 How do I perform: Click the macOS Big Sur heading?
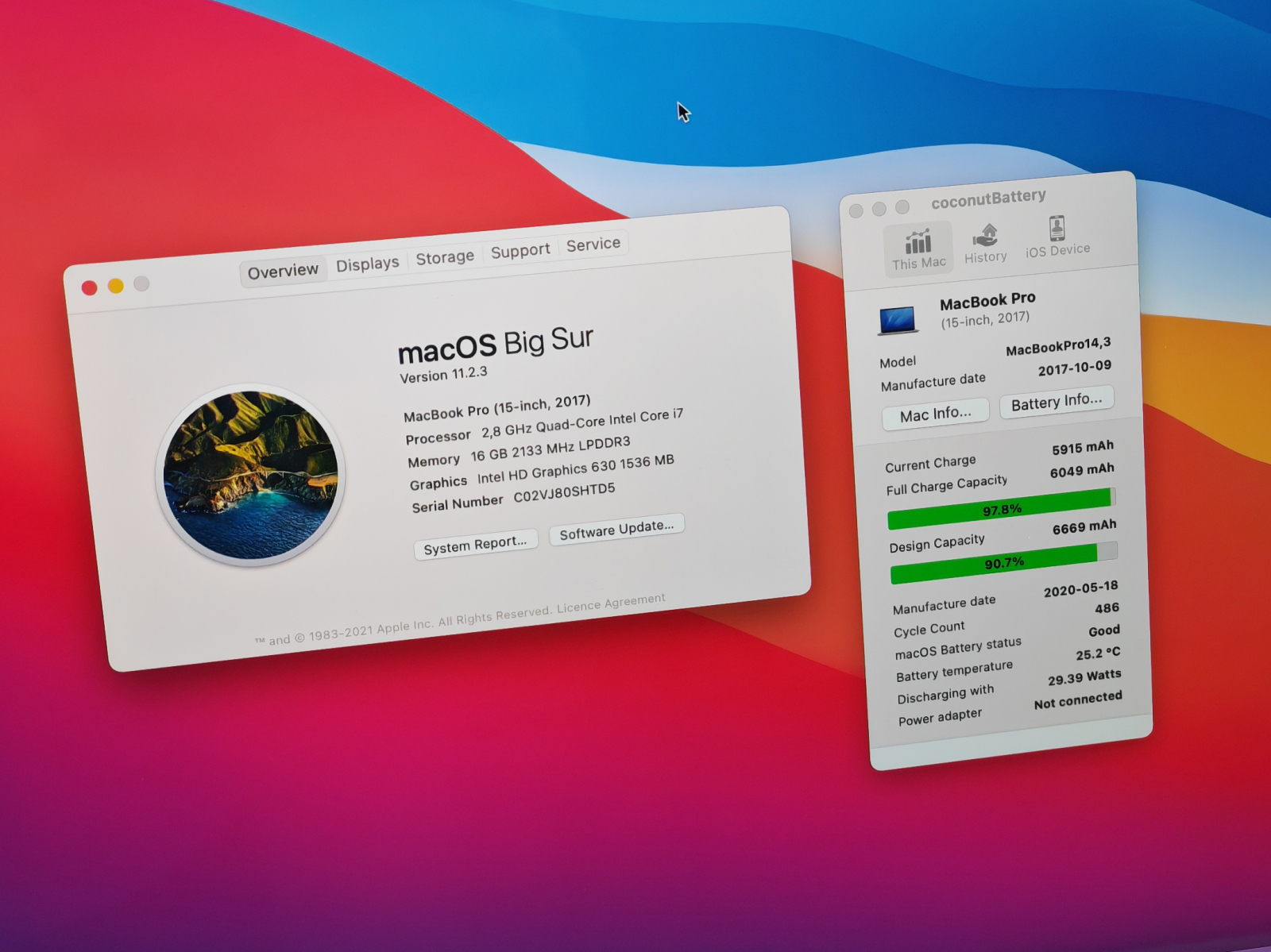coord(496,344)
